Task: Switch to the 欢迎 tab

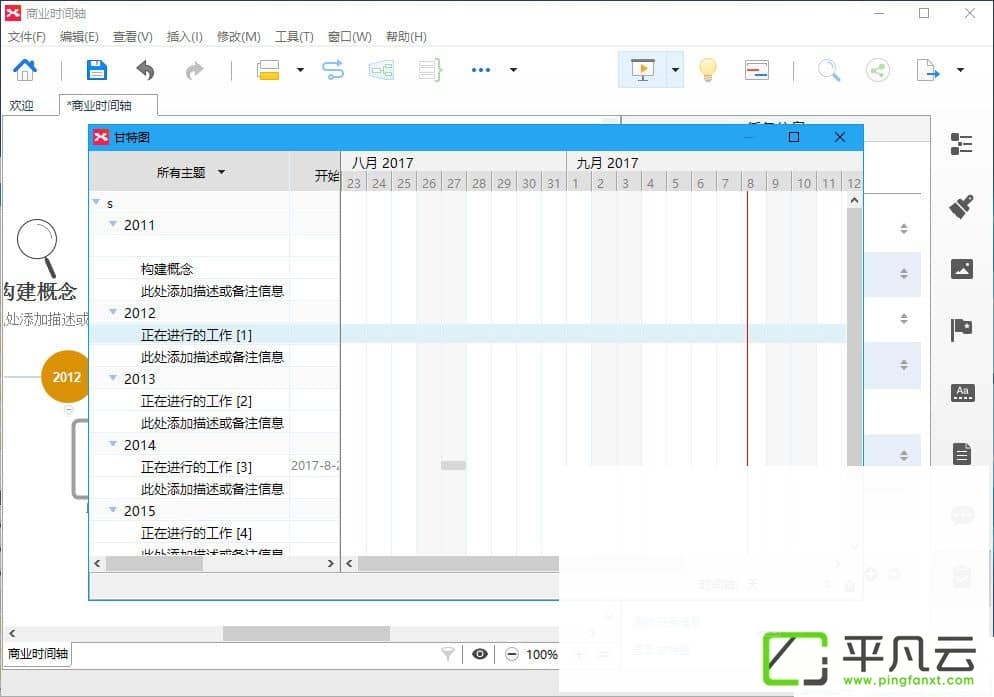Action: (22, 105)
